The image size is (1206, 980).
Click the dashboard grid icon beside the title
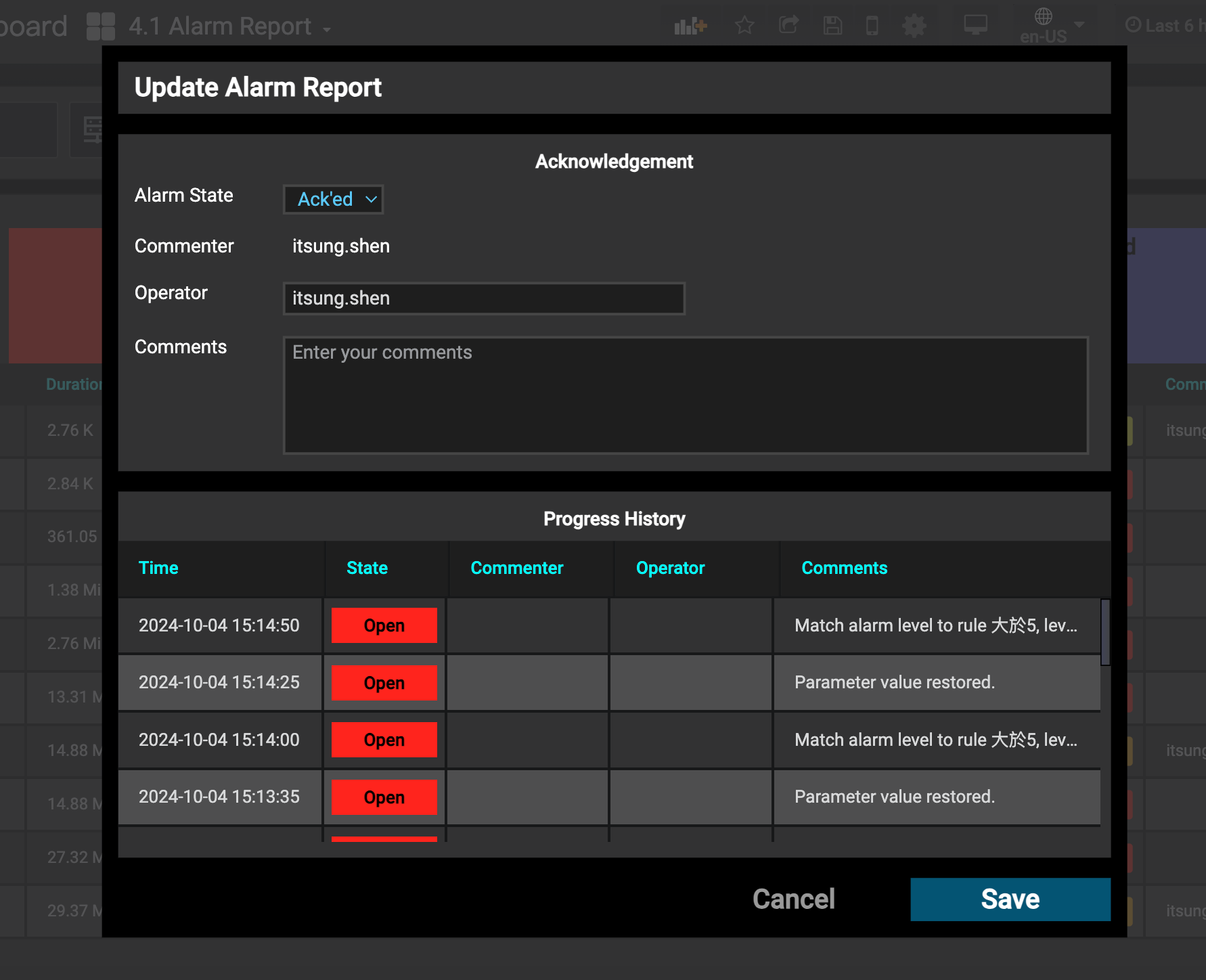[x=100, y=25]
